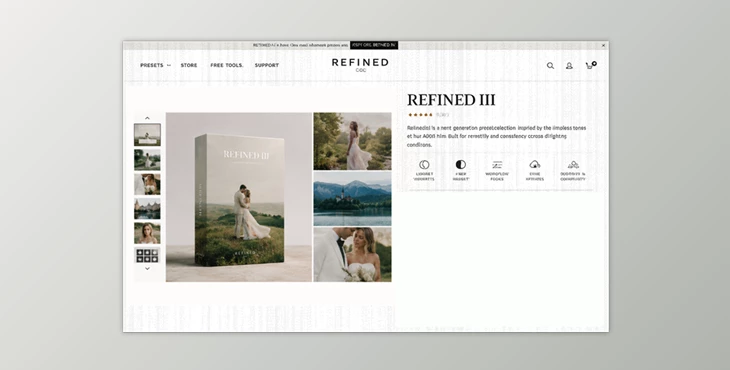730x370 pixels.
Task: Select the couple close-up thumbnail
Action: 147,184
